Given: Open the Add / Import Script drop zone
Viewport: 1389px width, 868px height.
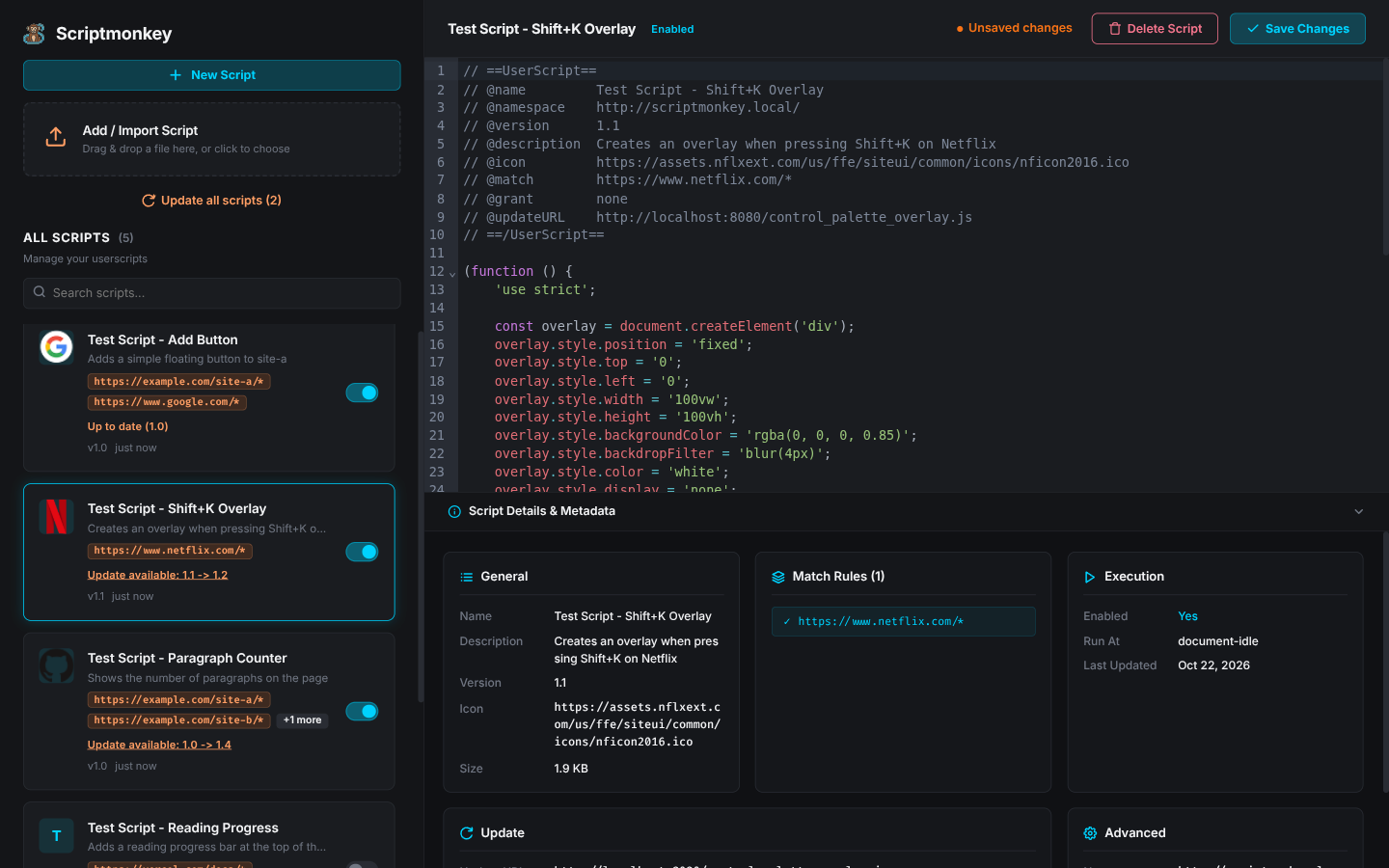Looking at the screenshot, I should [x=211, y=139].
